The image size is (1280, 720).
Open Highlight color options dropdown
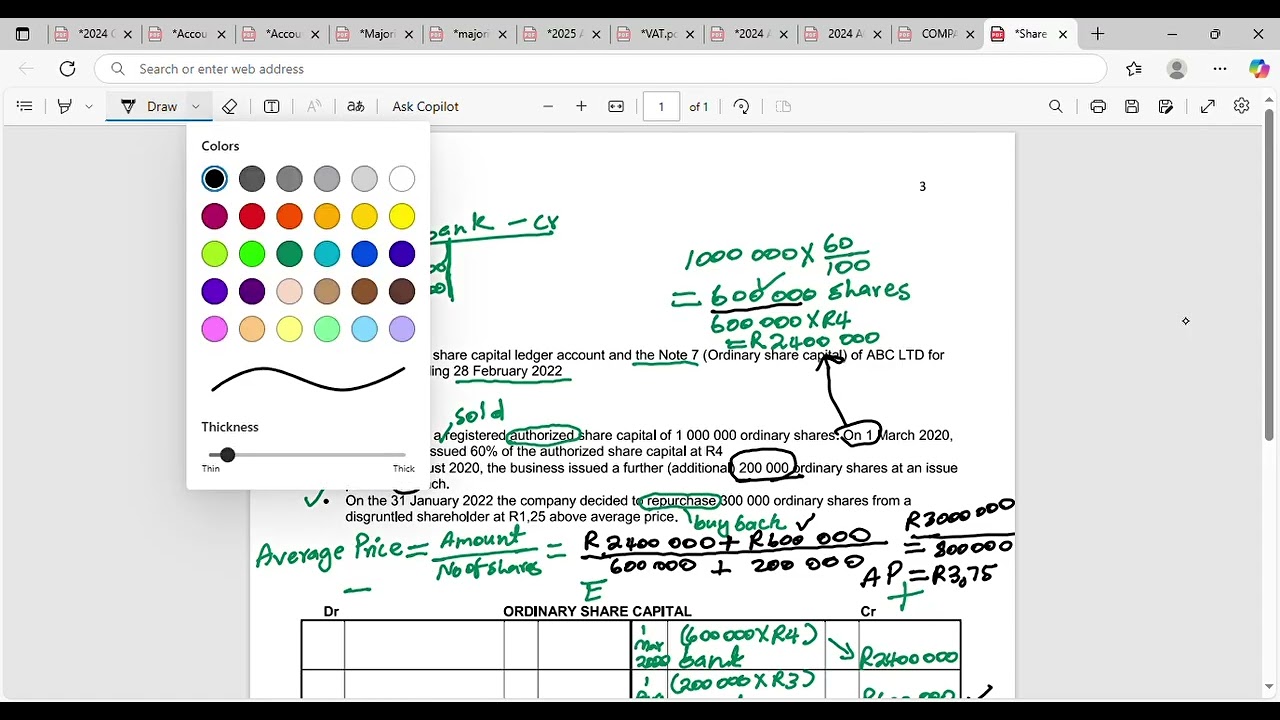(89, 106)
